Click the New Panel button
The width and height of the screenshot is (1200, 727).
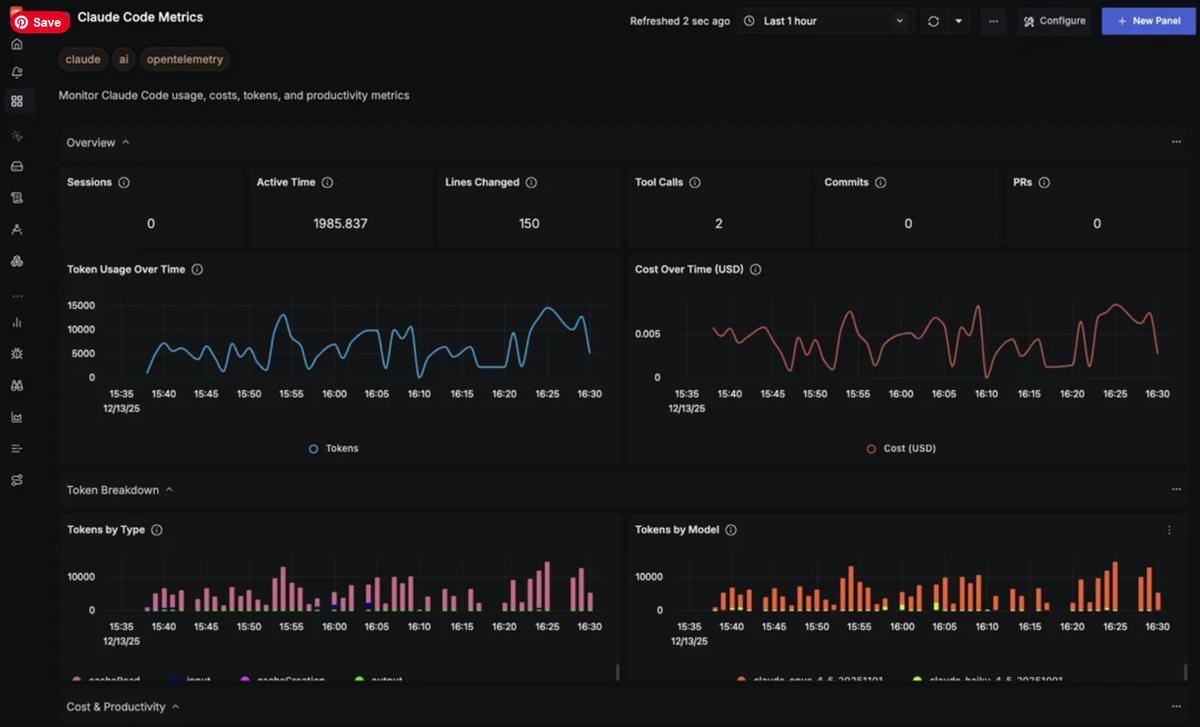click(x=1149, y=21)
